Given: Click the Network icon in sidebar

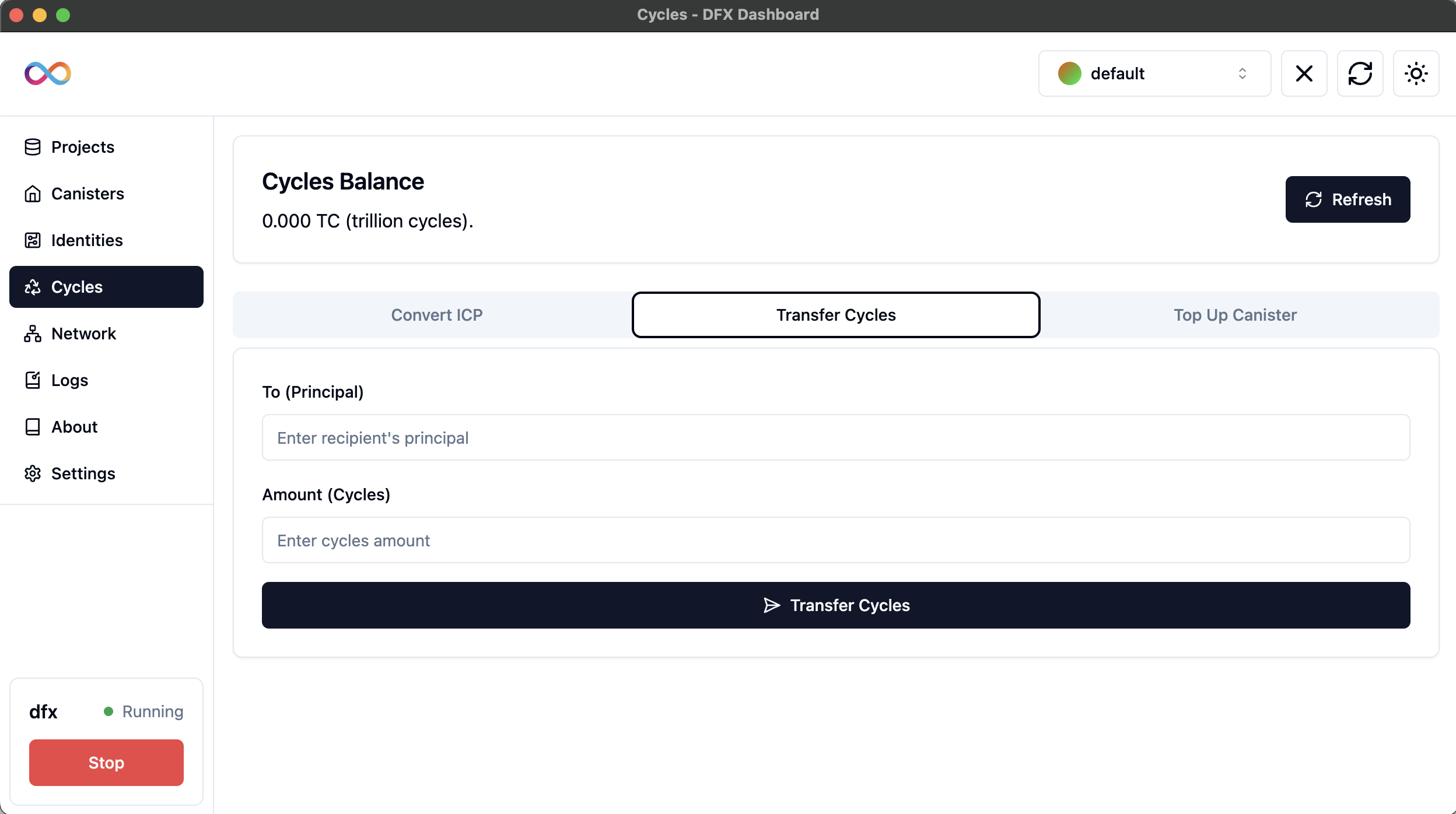Looking at the screenshot, I should coord(33,333).
